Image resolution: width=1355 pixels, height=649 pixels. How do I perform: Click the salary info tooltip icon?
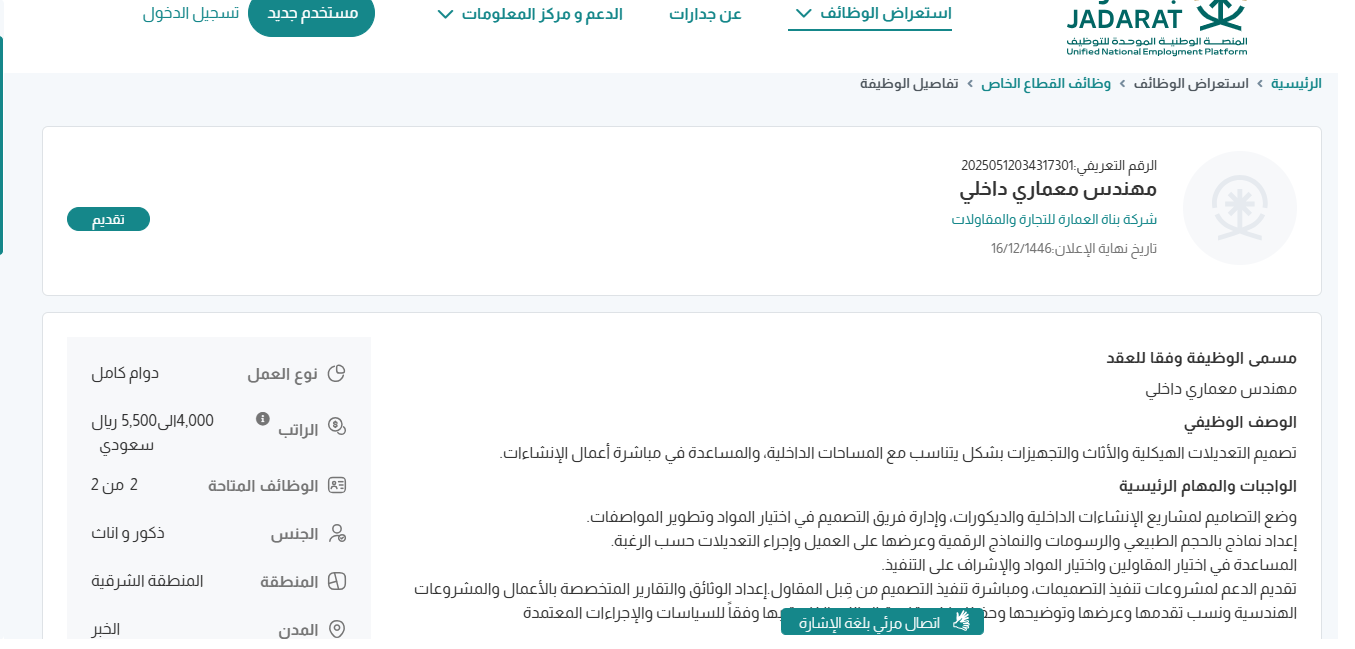pyautogui.click(x=263, y=419)
